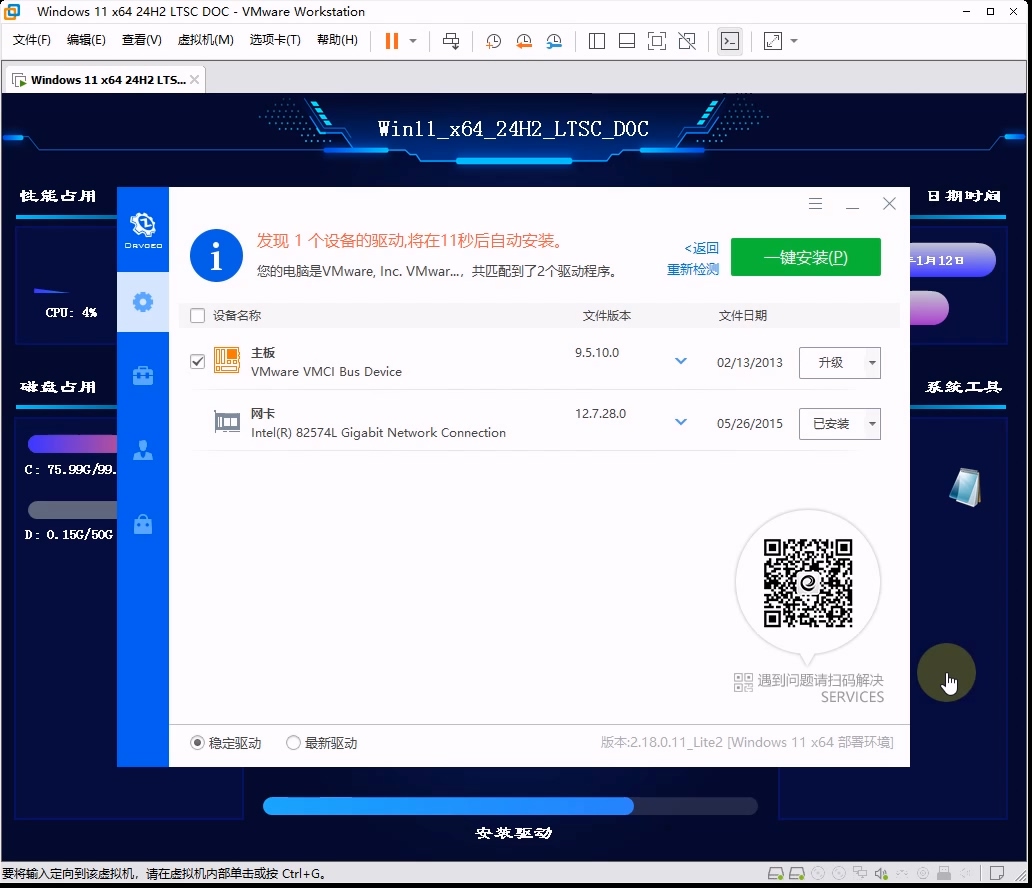Open the user profile sidebar icon
Image resolution: width=1032 pixels, height=888 pixels.
point(143,450)
